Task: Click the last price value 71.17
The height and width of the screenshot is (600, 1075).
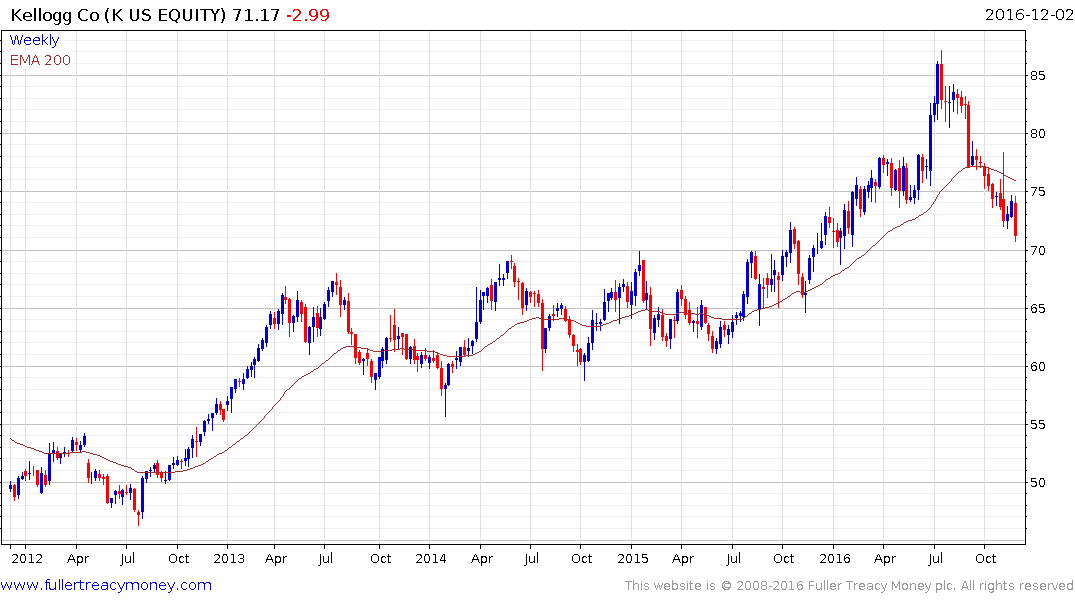Action: tap(256, 14)
